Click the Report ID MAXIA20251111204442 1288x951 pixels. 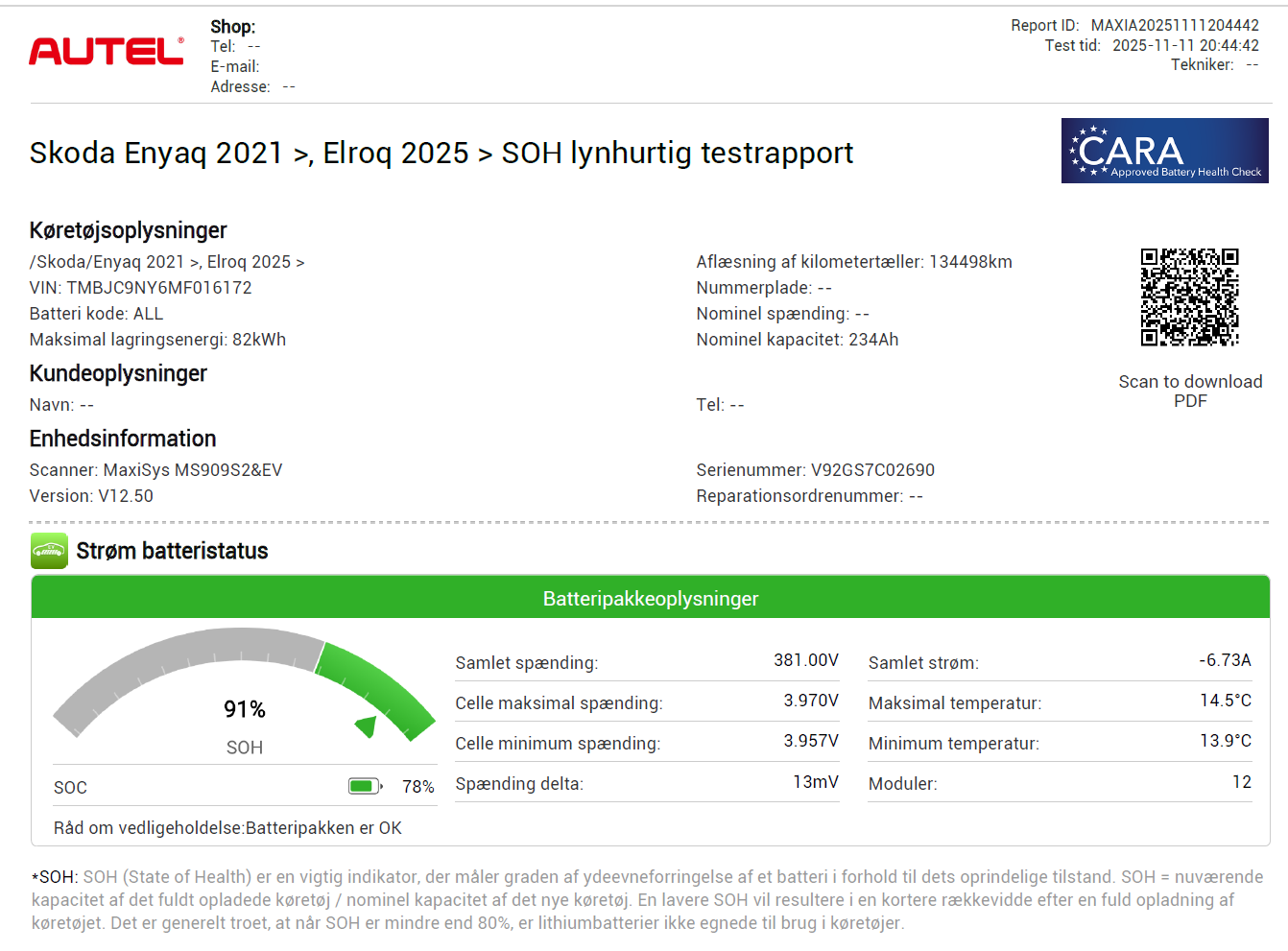[1174, 26]
